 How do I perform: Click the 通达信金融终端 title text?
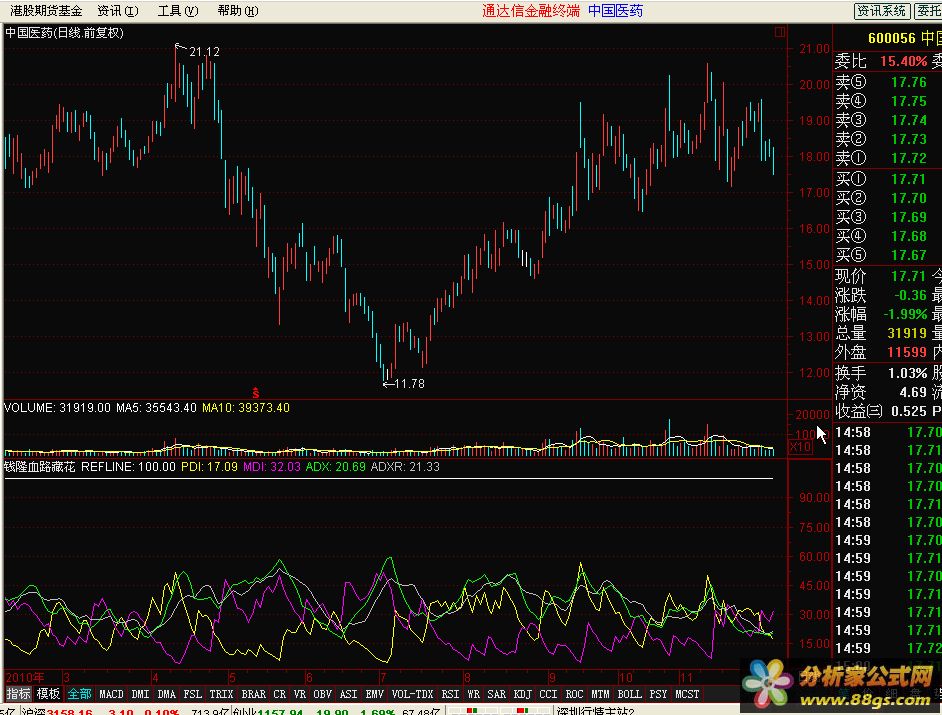530,11
